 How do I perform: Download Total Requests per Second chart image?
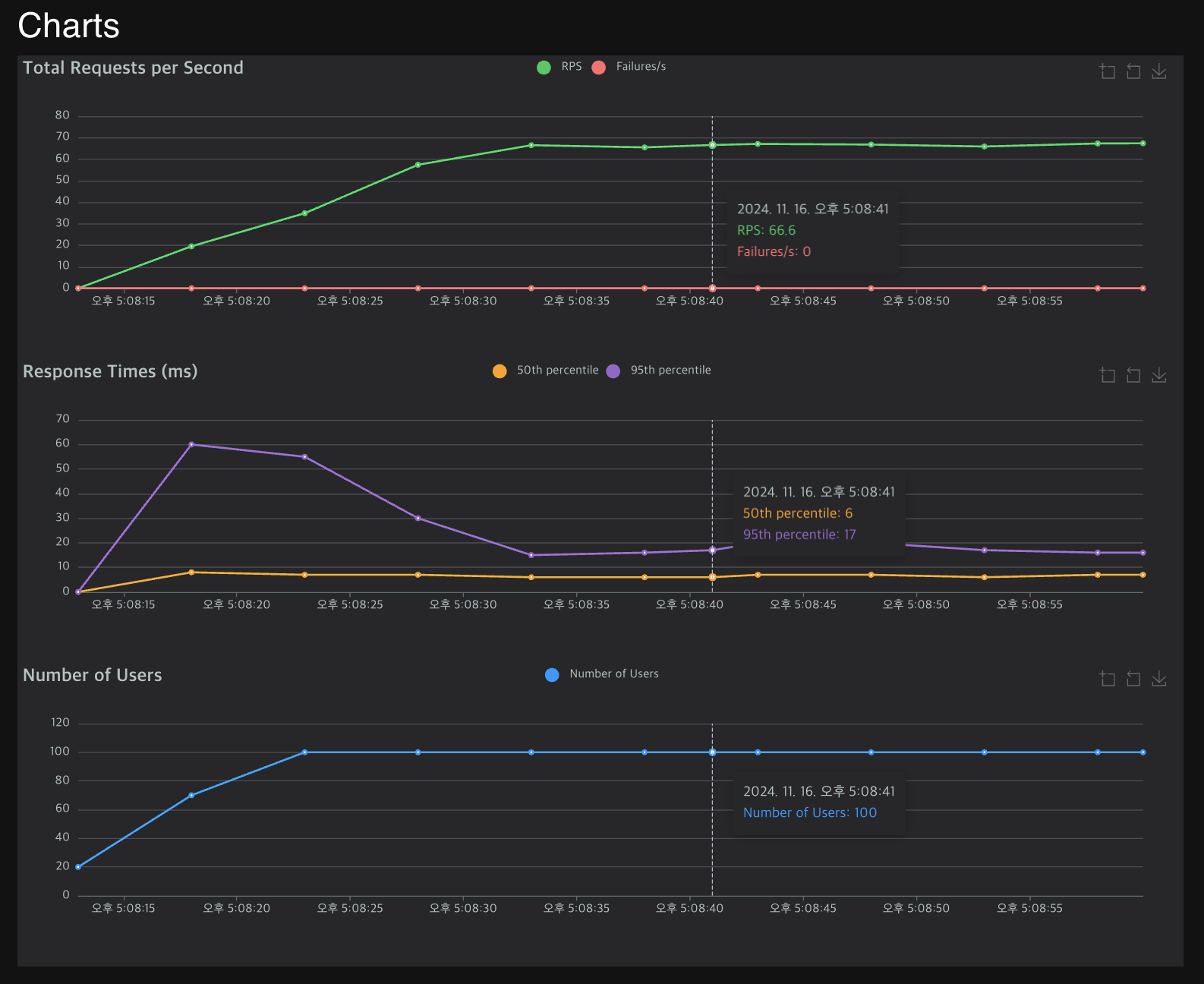point(1159,71)
